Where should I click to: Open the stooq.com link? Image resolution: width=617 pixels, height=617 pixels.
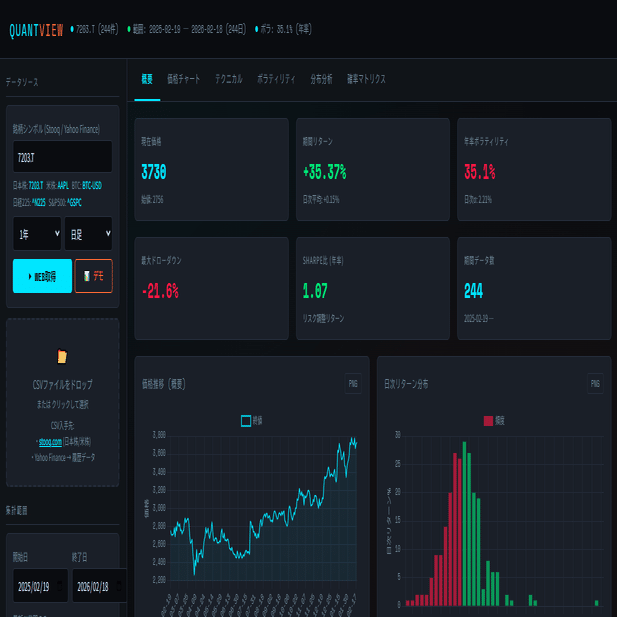50,442
